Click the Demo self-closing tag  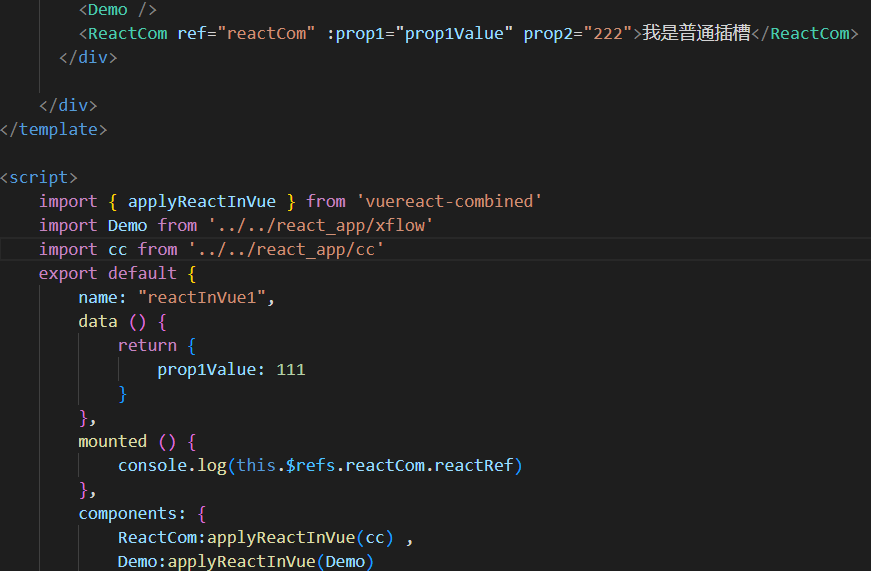[x=118, y=9]
